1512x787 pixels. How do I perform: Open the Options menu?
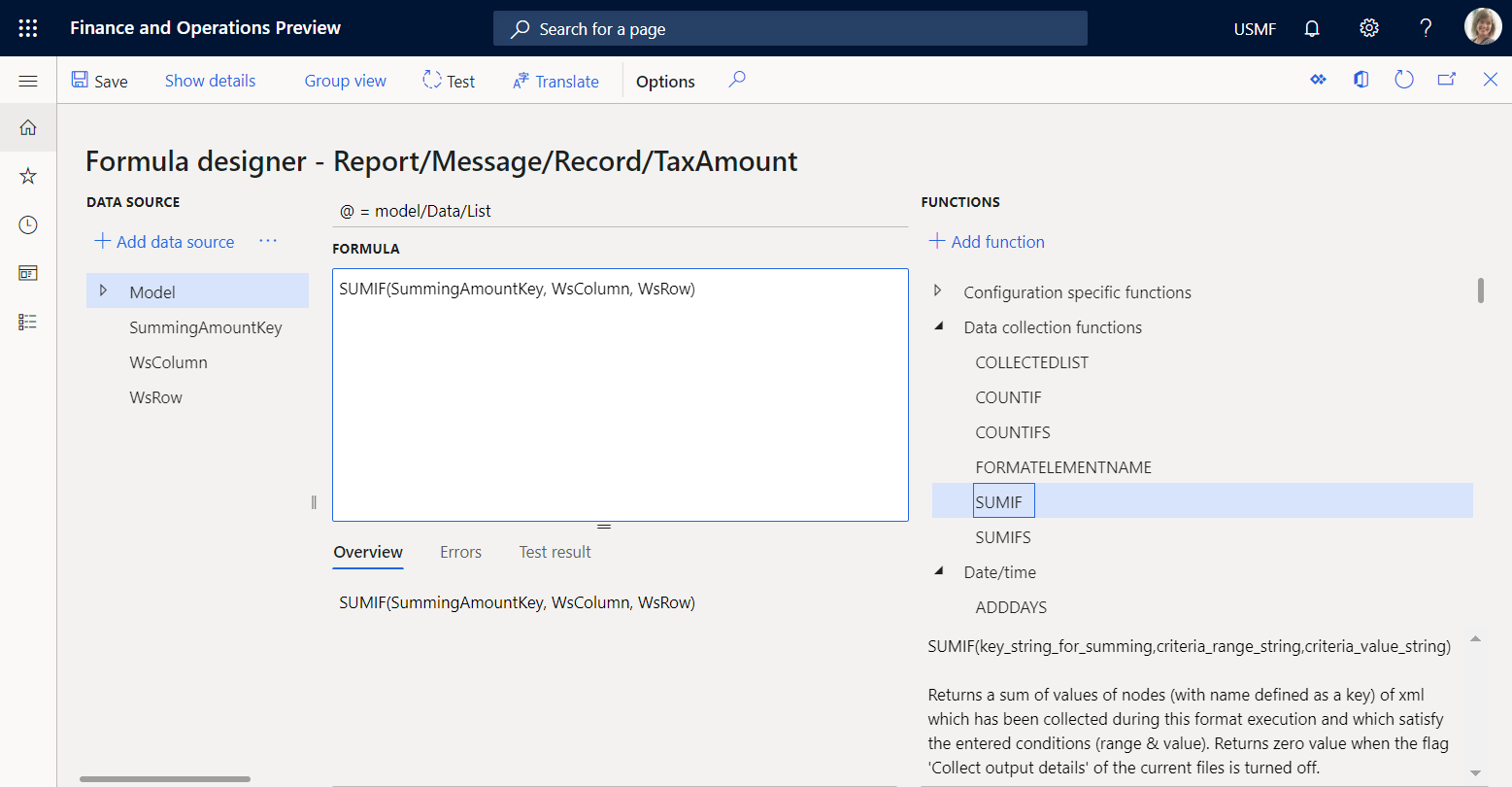click(x=665, y=82)
